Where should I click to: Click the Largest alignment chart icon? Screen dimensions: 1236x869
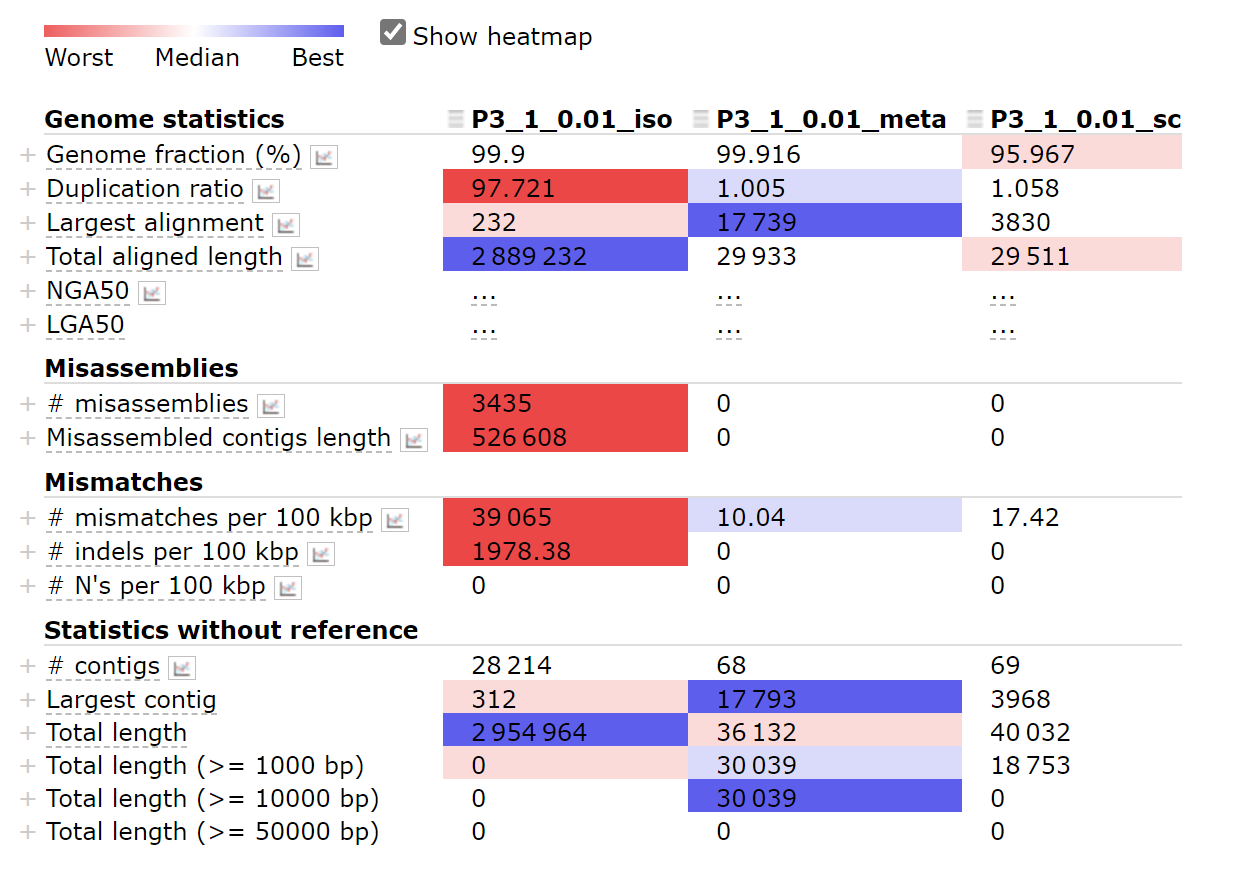286,225
